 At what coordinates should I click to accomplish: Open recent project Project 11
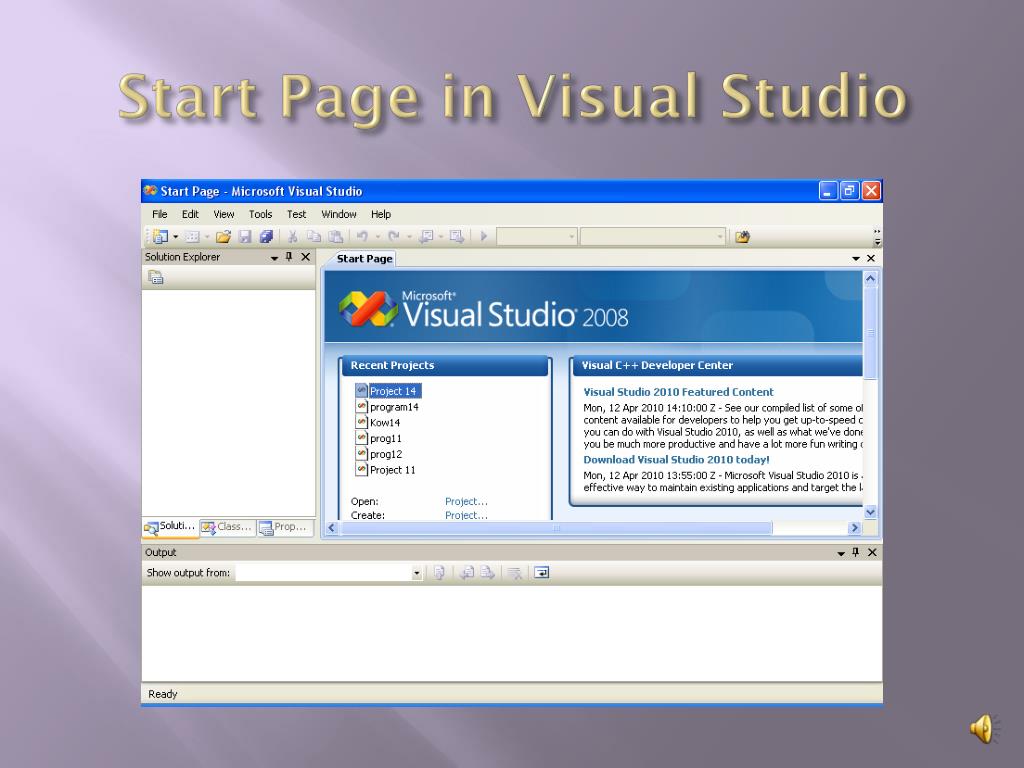click(x=385, y=470)
